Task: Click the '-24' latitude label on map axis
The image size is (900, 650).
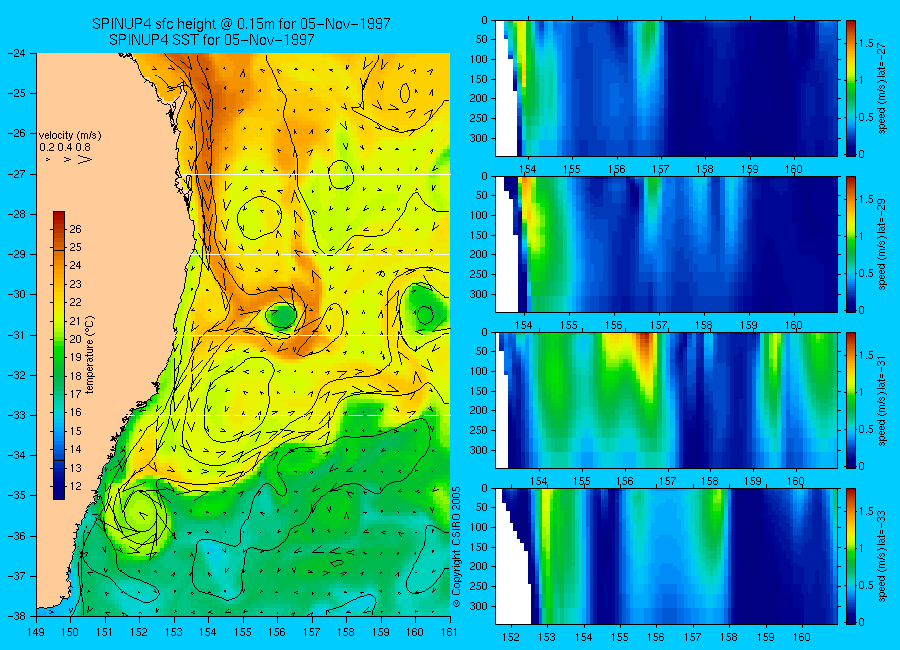Action: [x=18, y=53]
